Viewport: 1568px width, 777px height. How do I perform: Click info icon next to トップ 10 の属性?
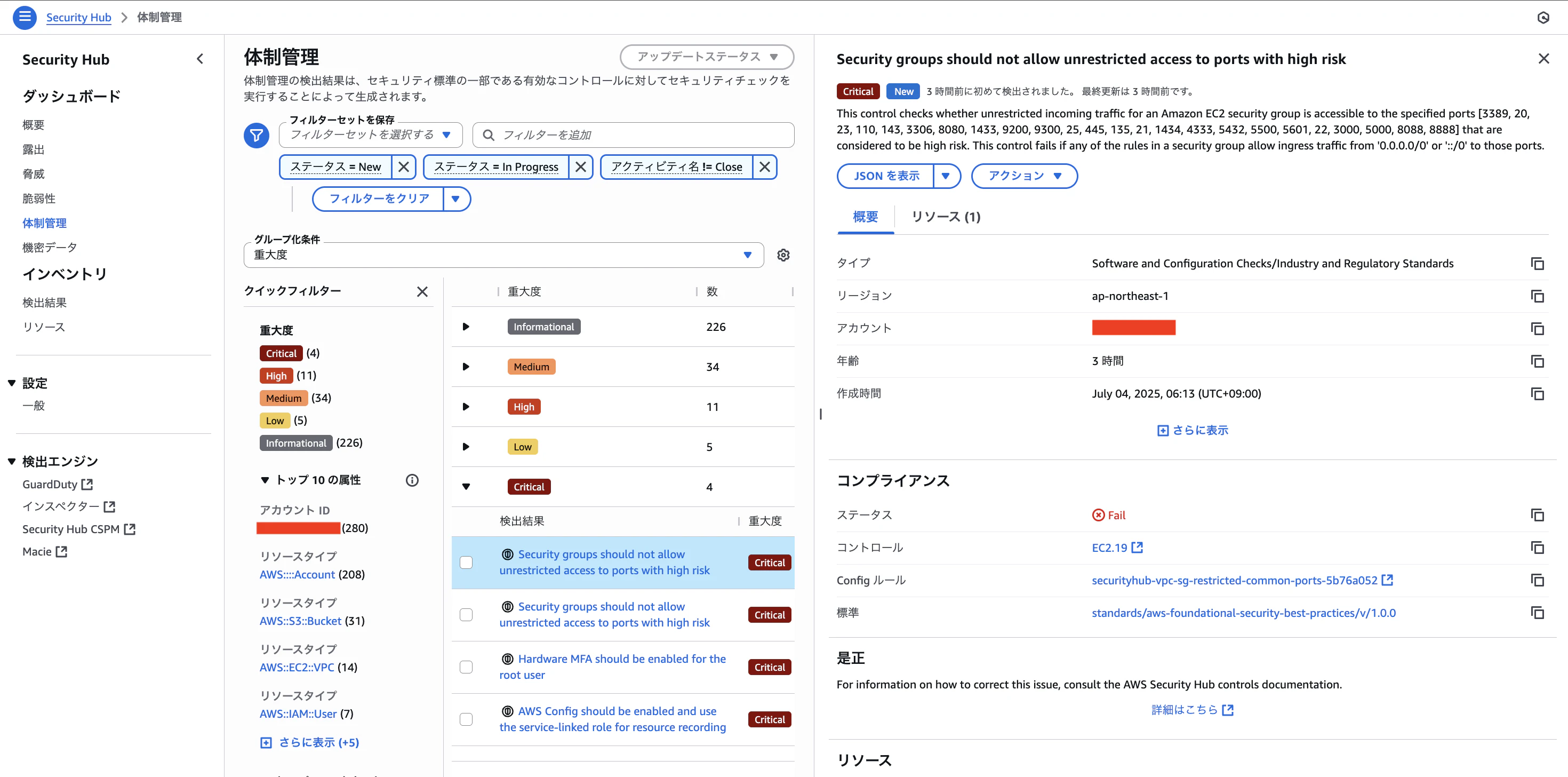(412, 480)
